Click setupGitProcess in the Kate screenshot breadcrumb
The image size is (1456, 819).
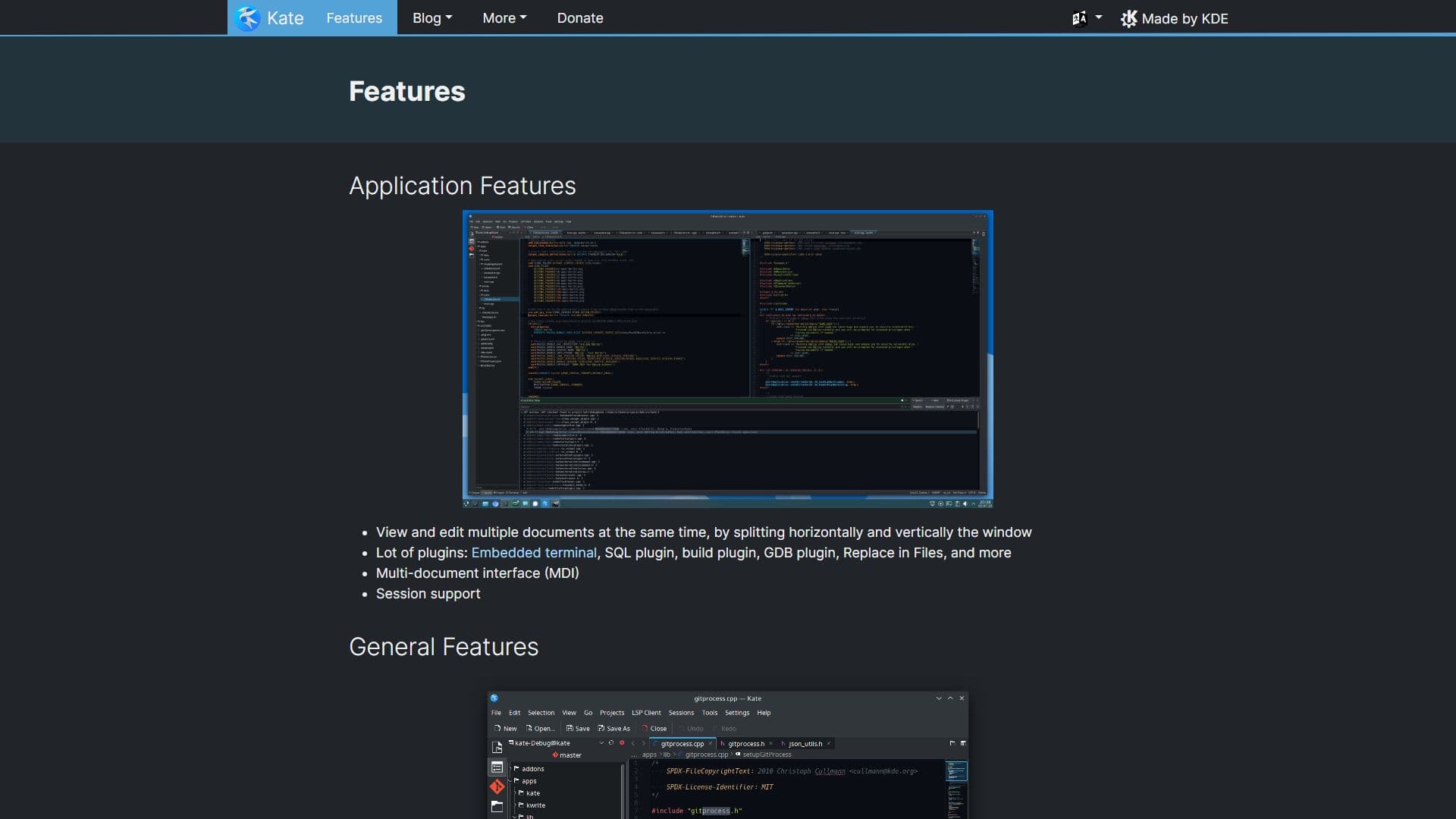click(x=767, y=755)
